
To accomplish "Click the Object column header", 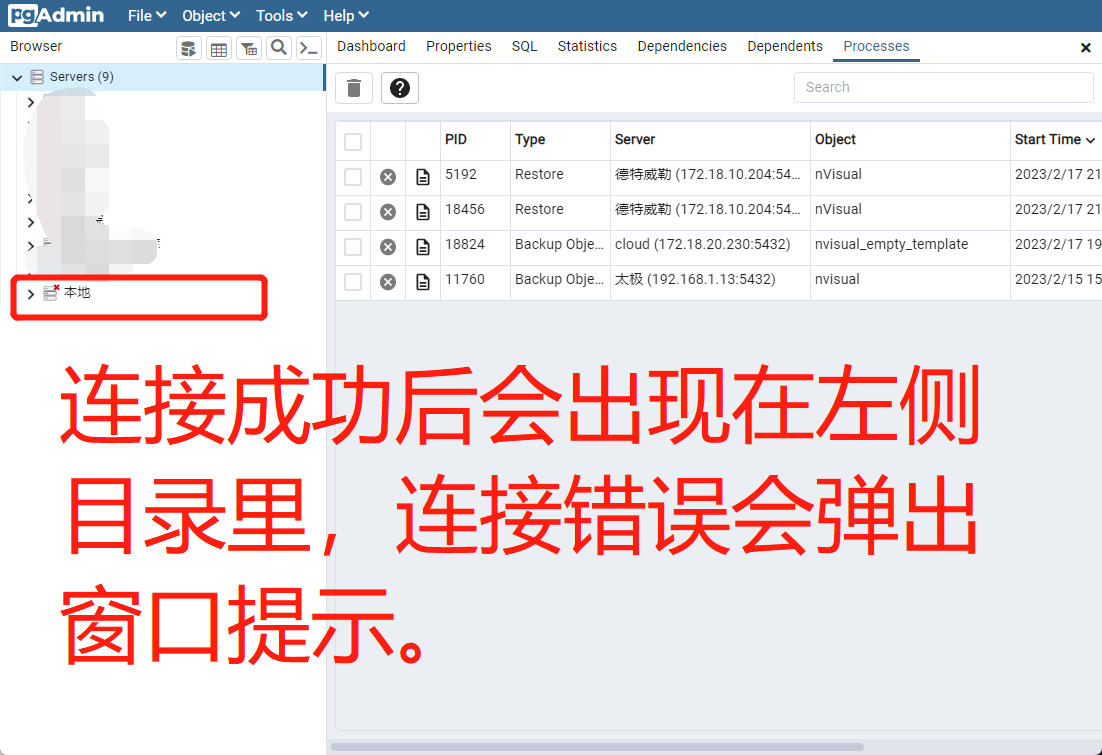I will coord(909,140).
